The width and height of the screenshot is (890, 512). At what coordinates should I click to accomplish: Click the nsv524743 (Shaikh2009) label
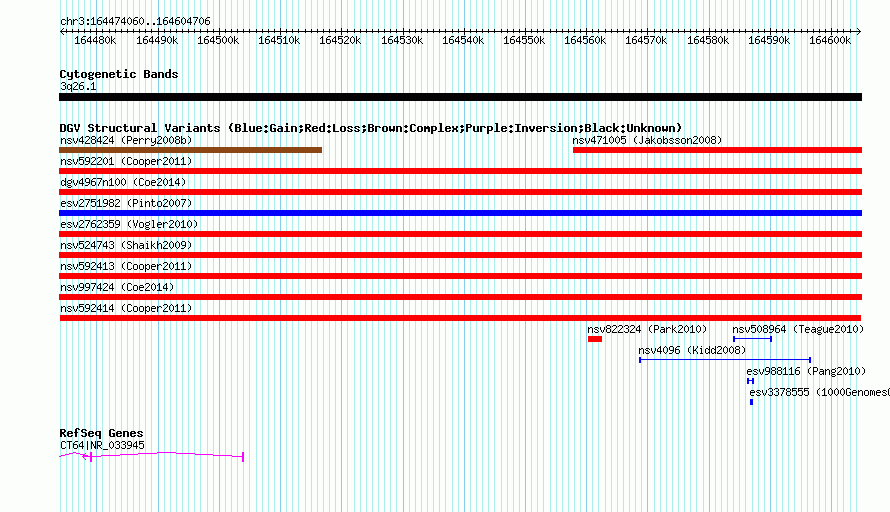(126, 245)
